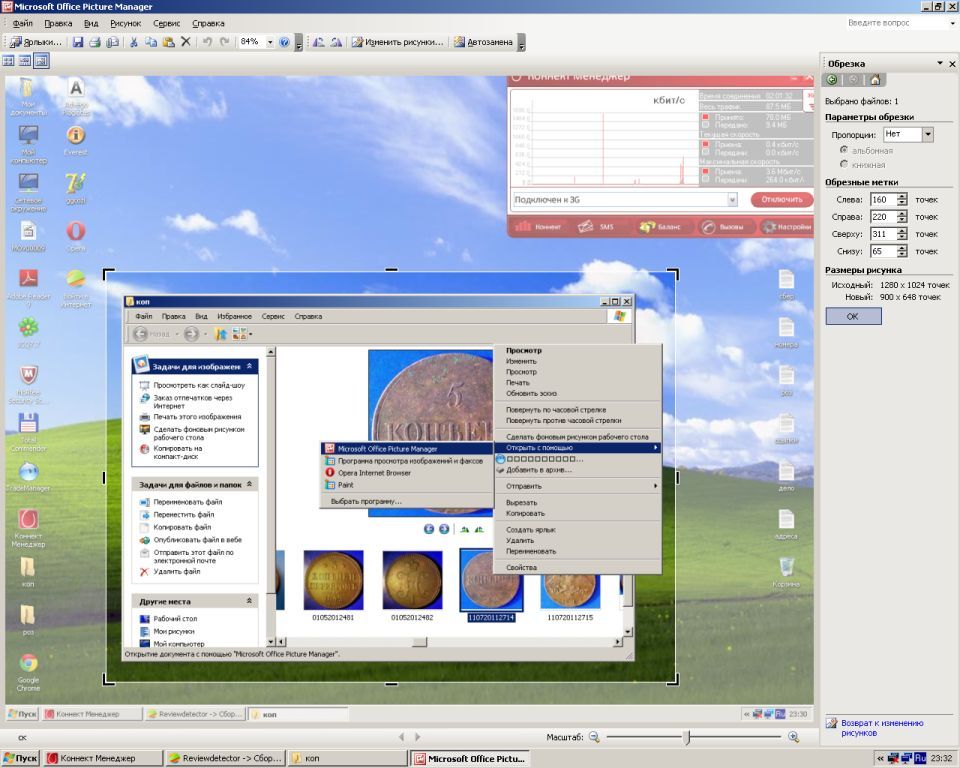Click the Print icon in the toolbar

click(95, 42)
